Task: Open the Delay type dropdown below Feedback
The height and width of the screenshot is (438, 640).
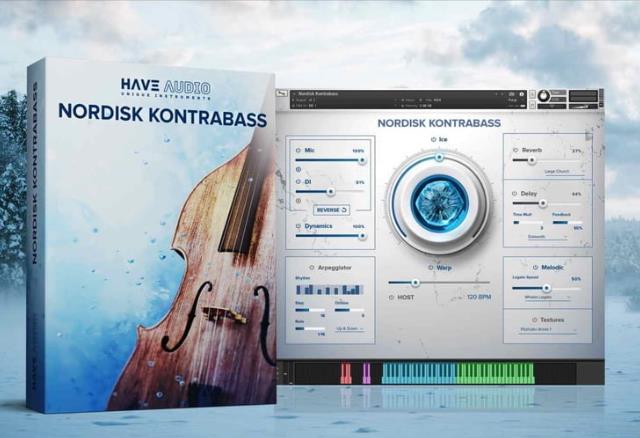Action: tap(547, 237)
